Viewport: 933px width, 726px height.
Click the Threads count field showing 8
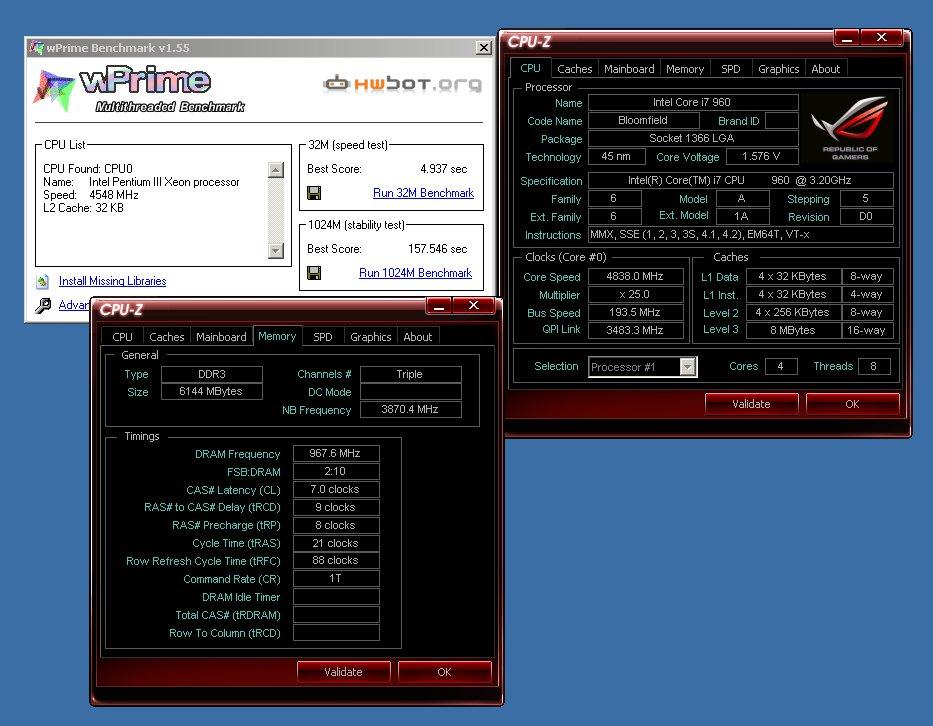coord(873,367)
